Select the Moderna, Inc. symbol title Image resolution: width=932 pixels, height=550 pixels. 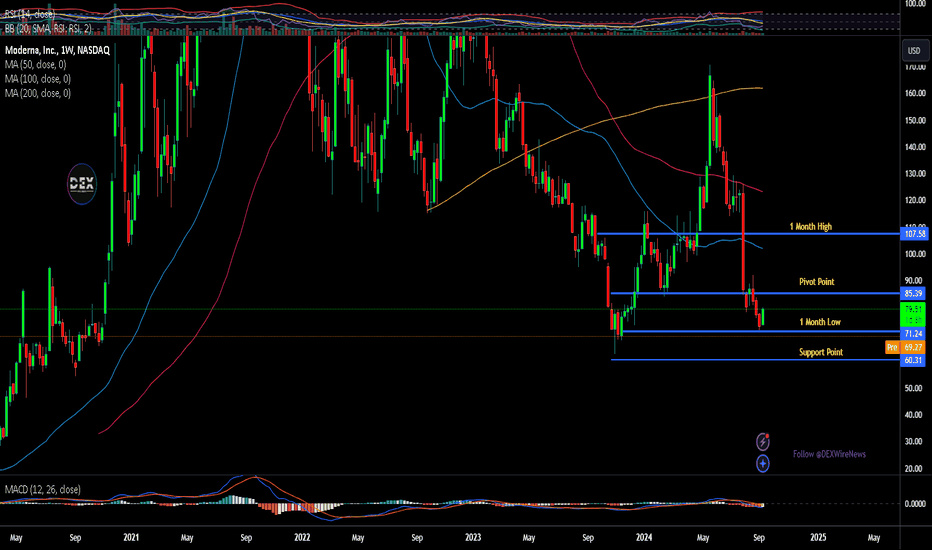tap(57, 51)
